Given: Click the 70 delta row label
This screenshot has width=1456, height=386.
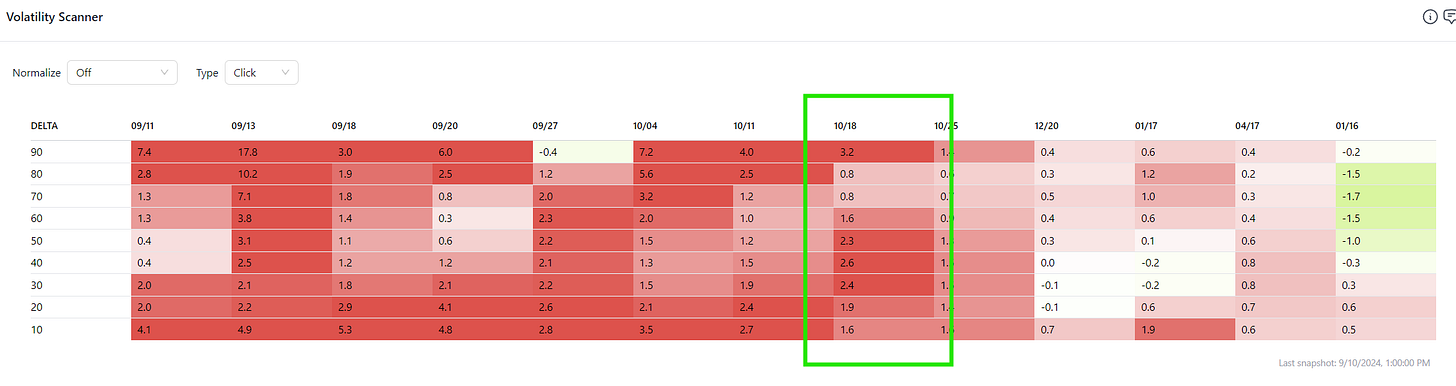Looking at the screenshot, I should coord(38,196).
